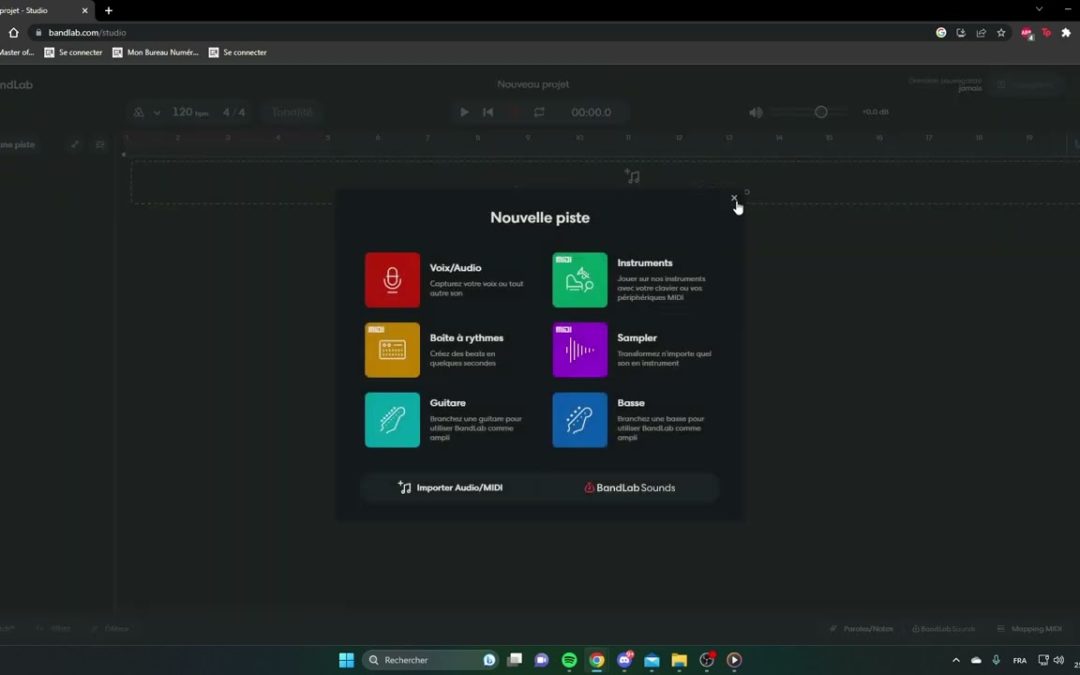Click Importer Audio/MIDI button

[x=450, y=488]
